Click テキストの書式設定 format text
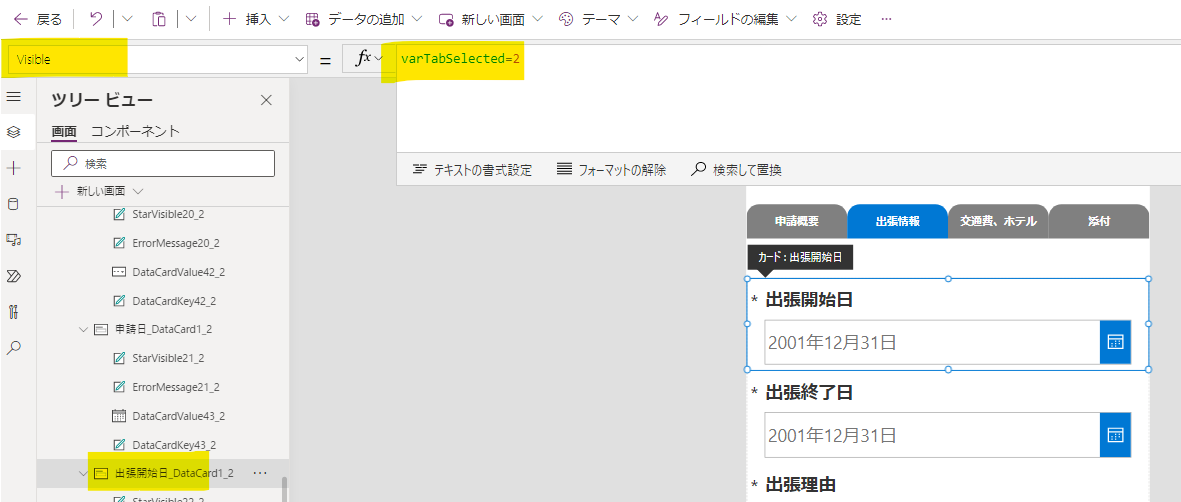 click(472, 170)
